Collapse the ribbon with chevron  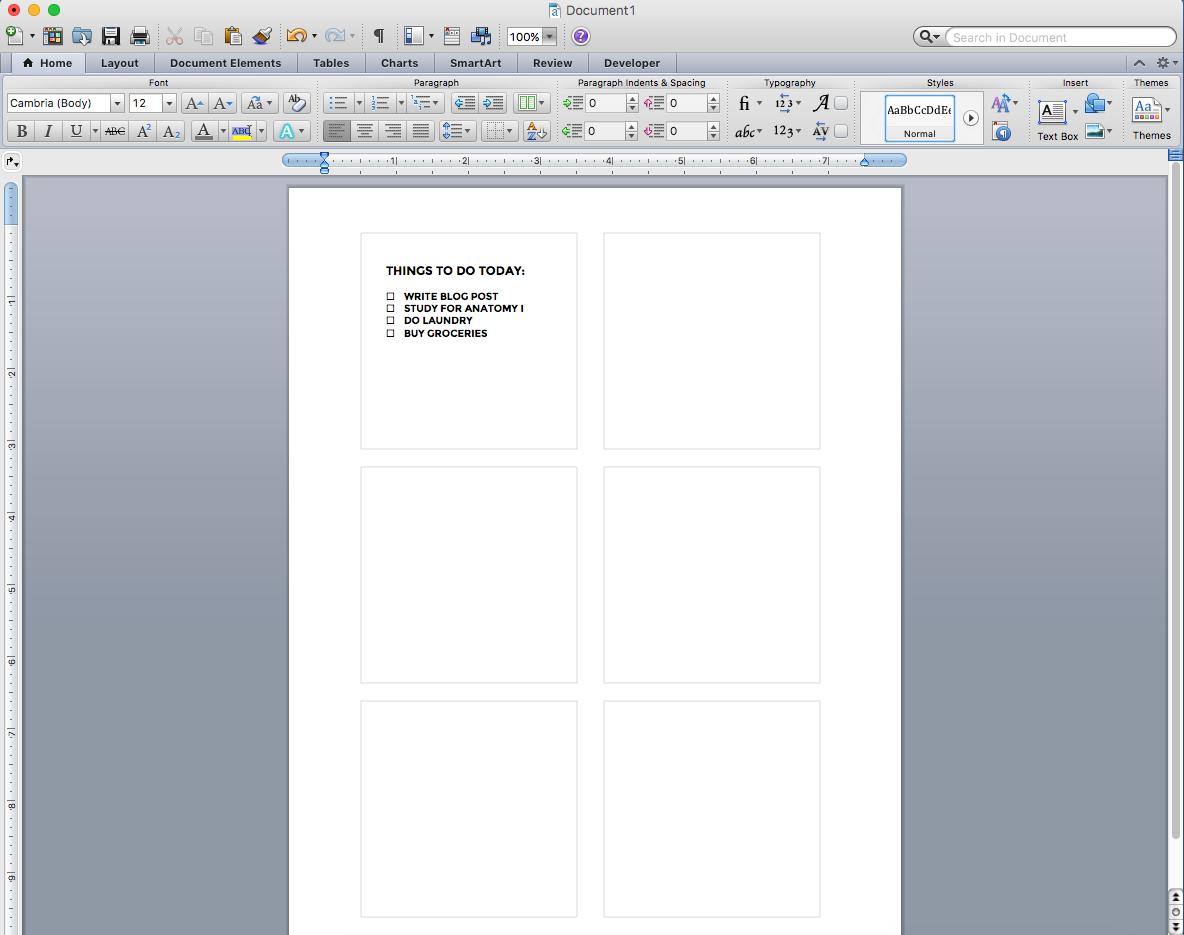point(1139,63)
